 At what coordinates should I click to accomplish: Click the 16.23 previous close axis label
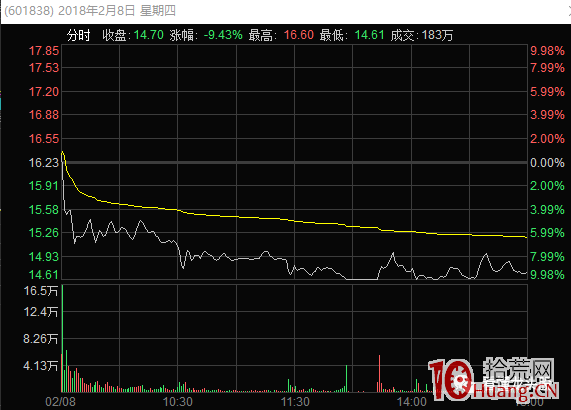(x=44, y=162)
